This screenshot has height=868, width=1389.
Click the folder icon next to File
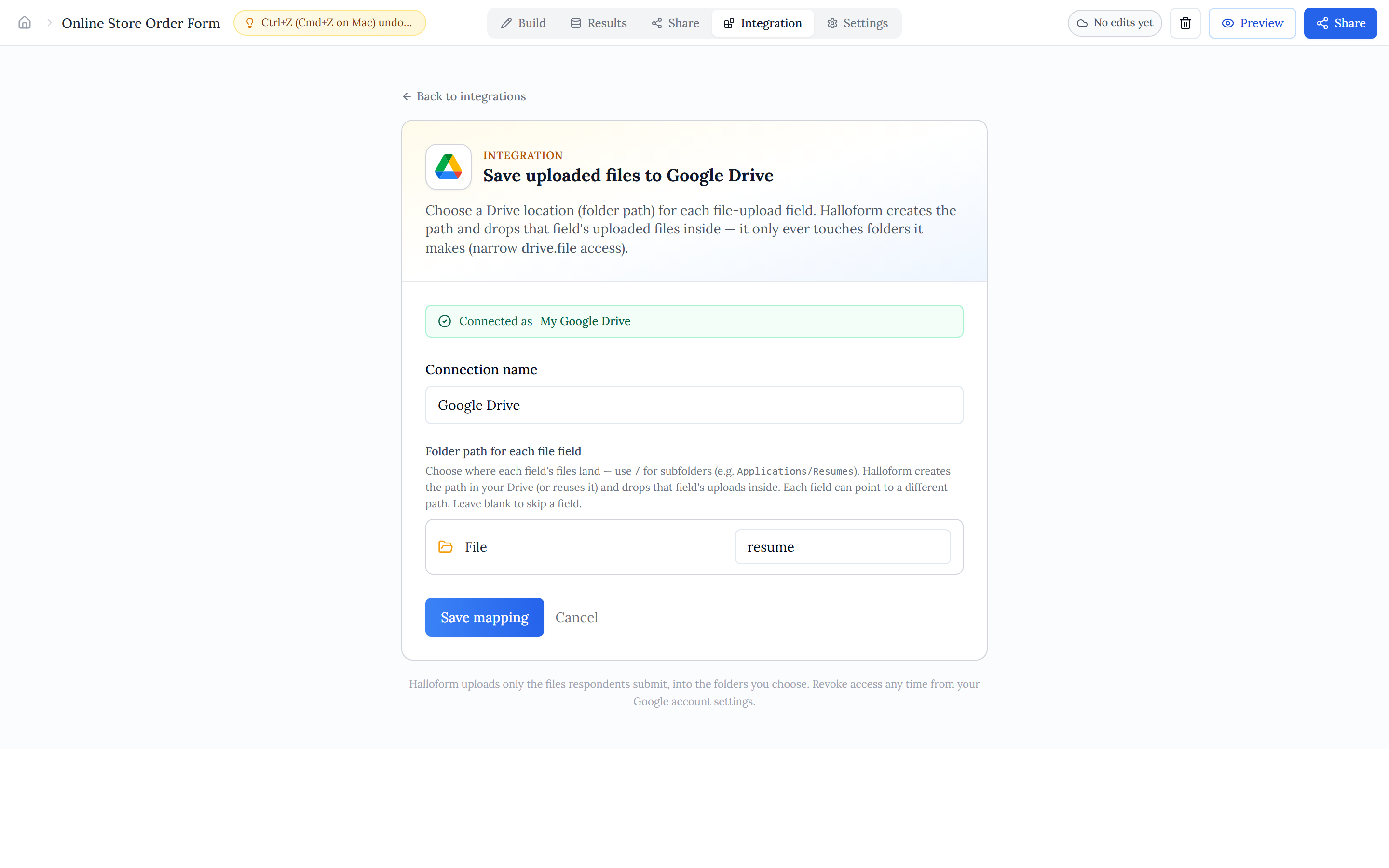point(446,546)
